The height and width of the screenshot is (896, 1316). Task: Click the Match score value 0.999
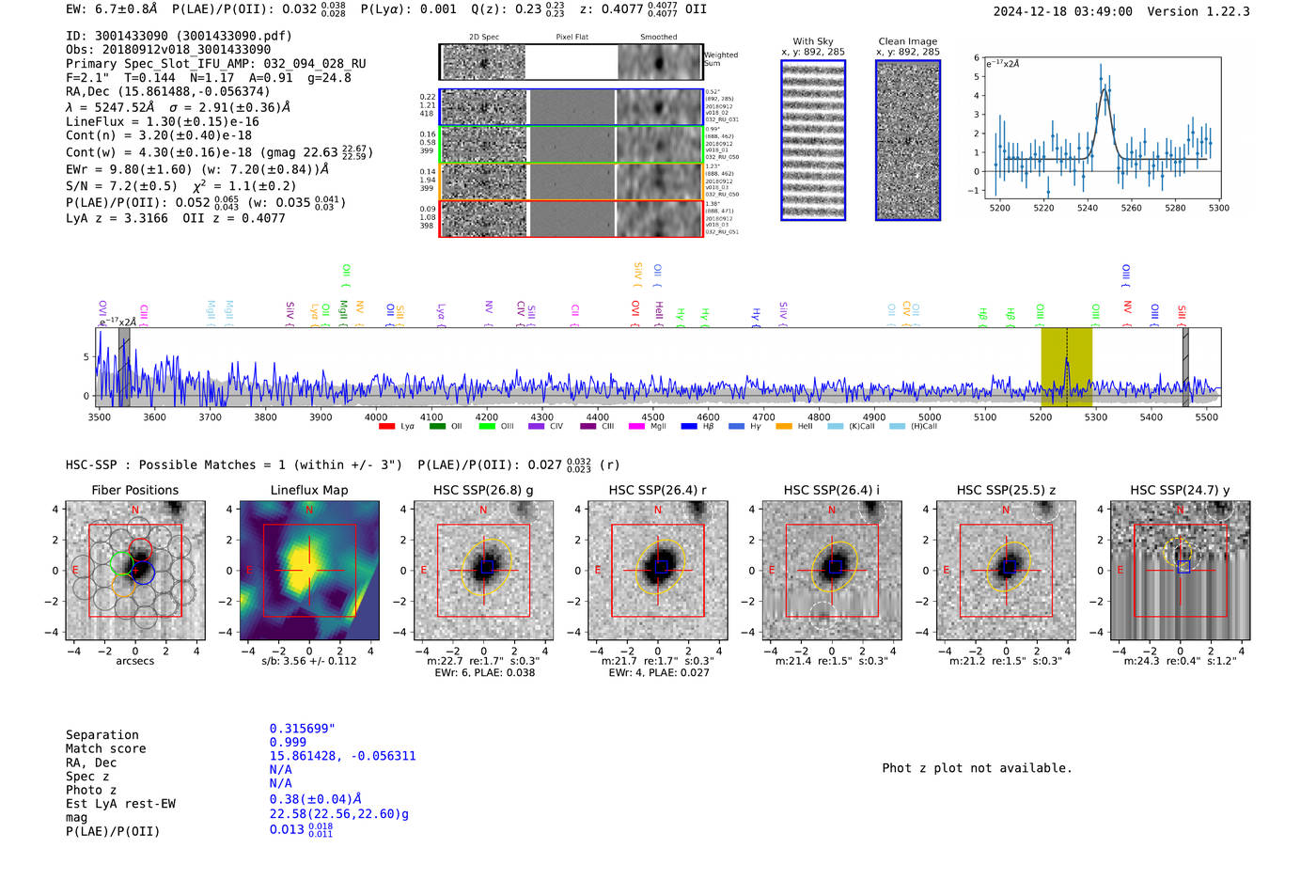[288, 743]
